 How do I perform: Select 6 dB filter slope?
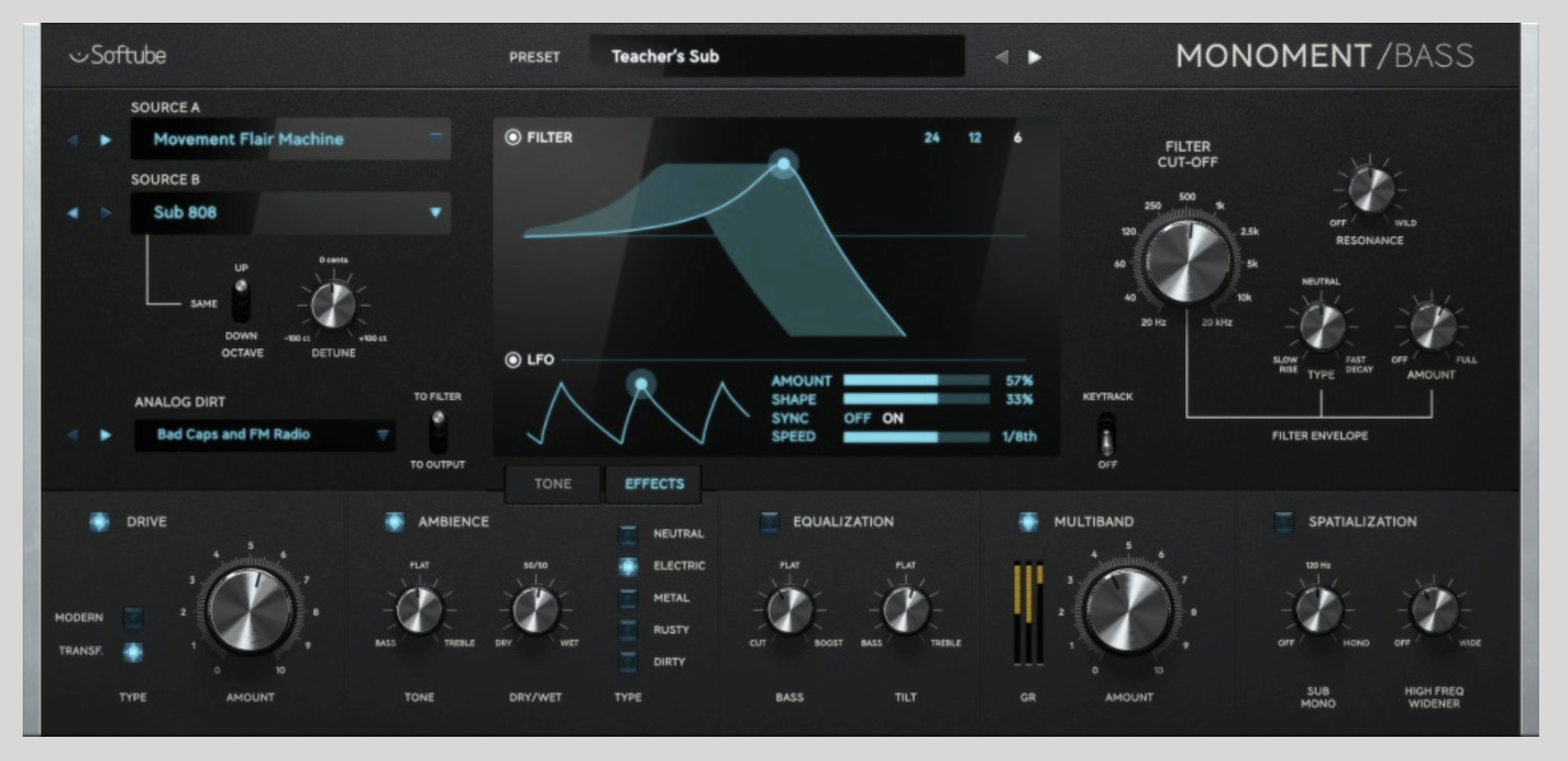click(1018, 137)
